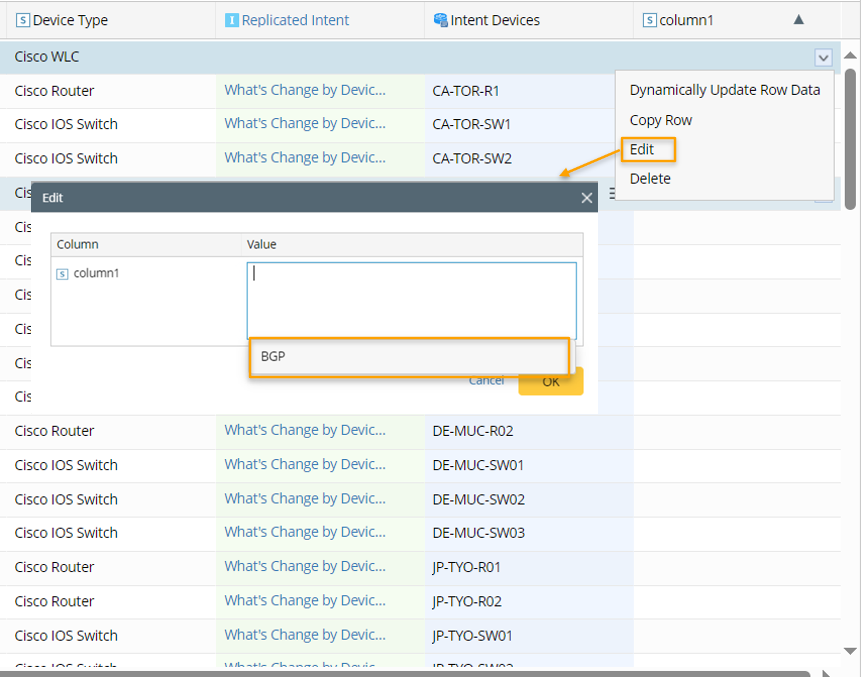Sort by the Device Type header
The image size is (866, 677).
coord(70,20)
